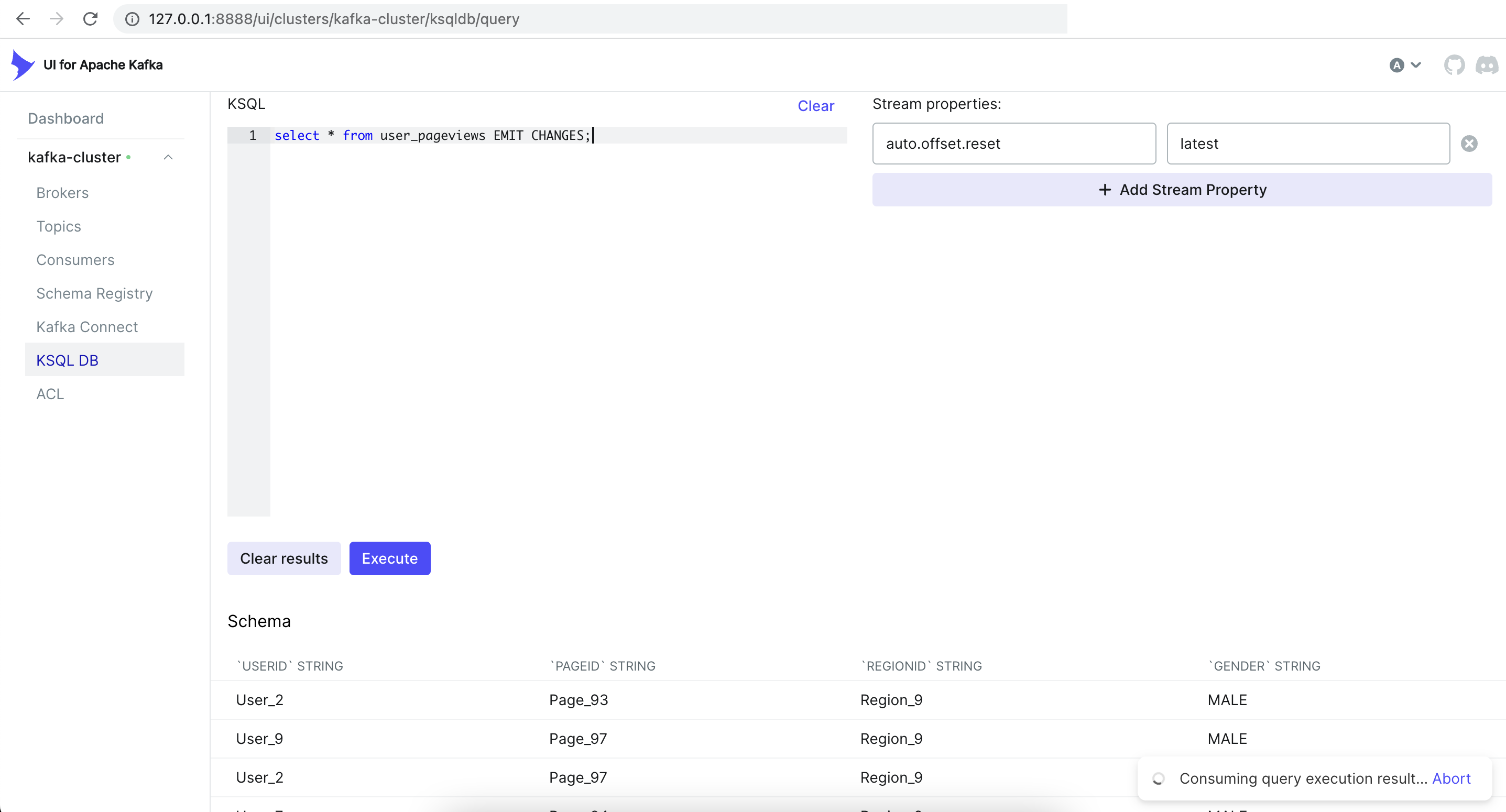Navigate to Schema Registry
This screenshot has width=1506, height=812.
[94, 293]
